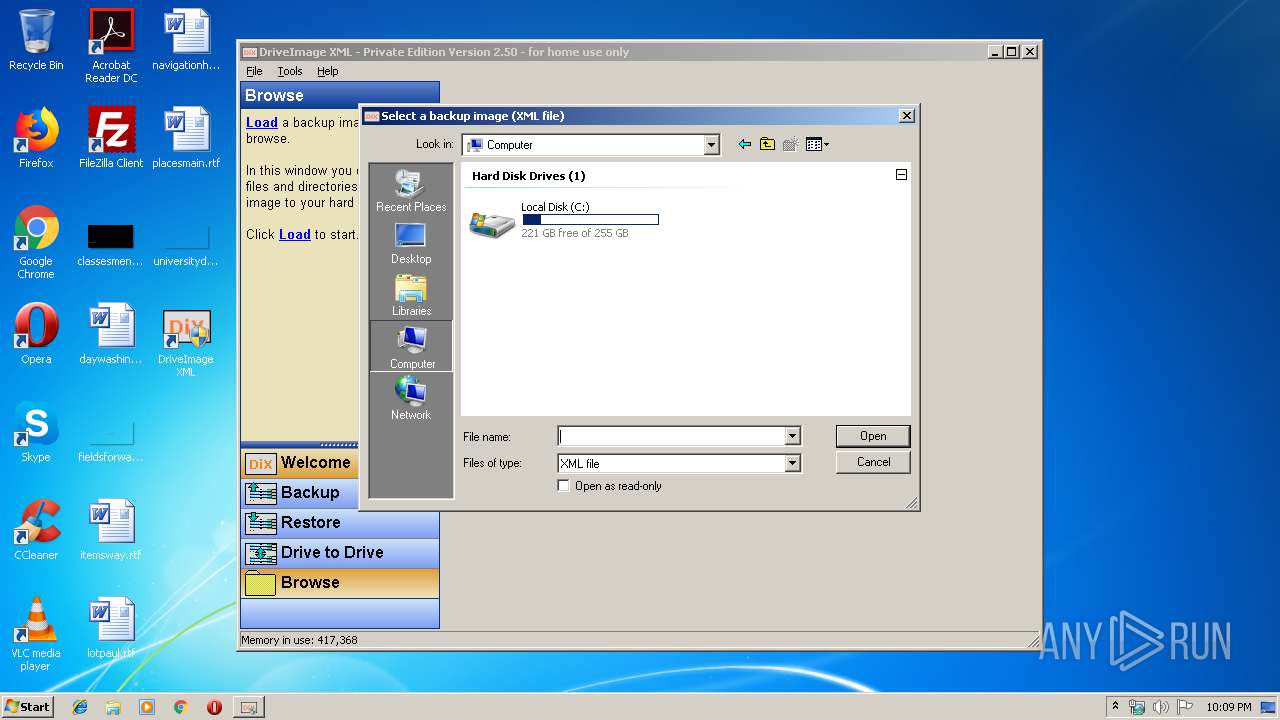Click the 'Memory in use: 417,368' status text
The image size is (1280, 720).
299,640
